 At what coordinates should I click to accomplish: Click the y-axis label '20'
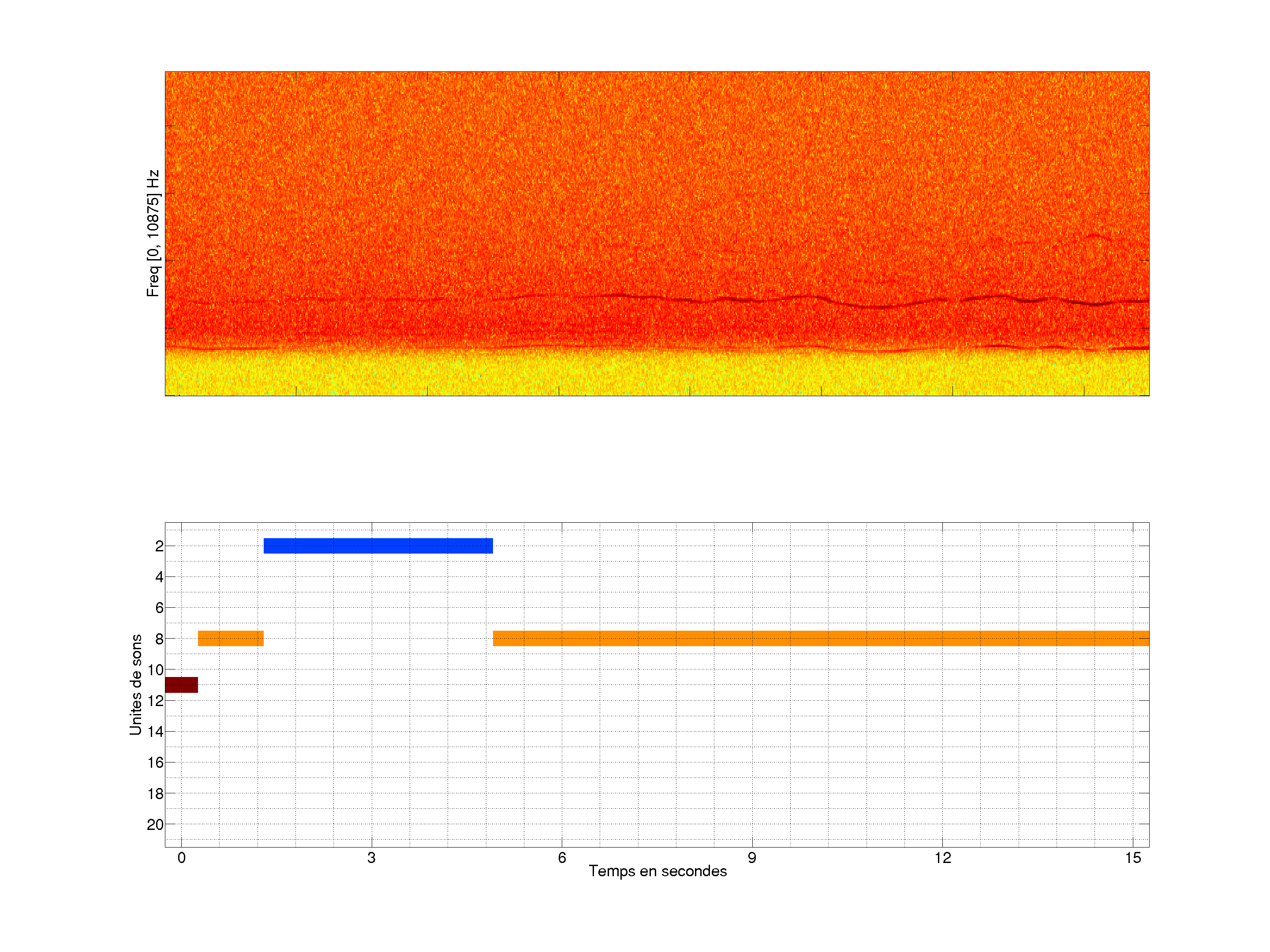[155, 825]
